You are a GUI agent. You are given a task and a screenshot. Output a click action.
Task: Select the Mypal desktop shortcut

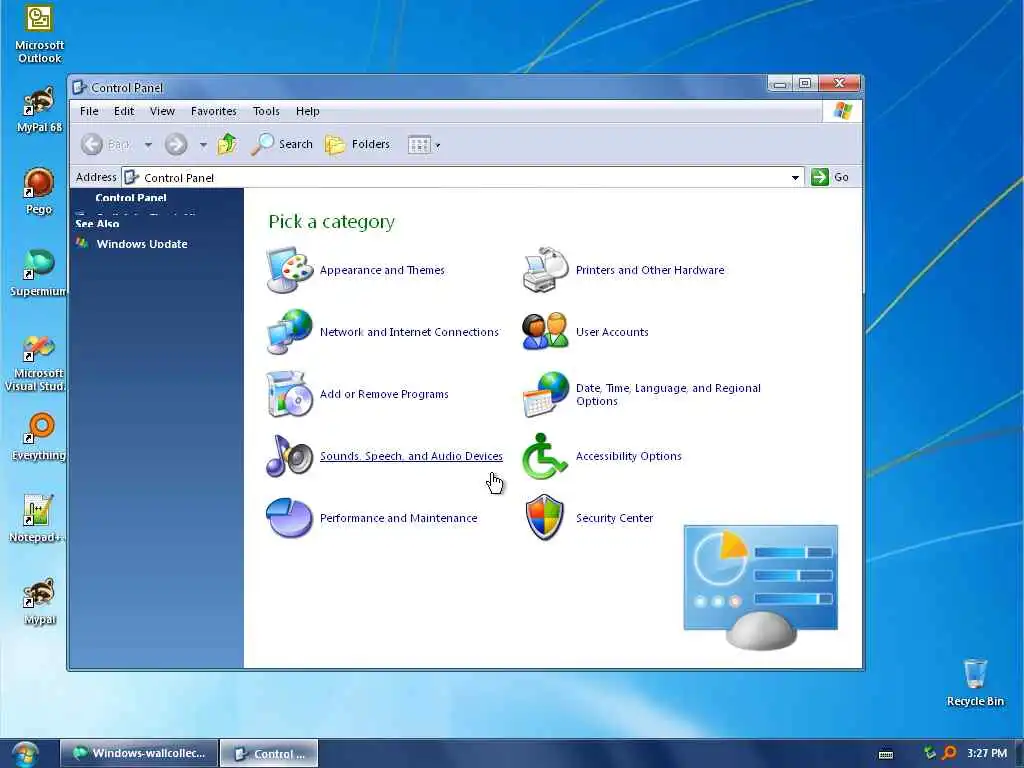point(39,601)
